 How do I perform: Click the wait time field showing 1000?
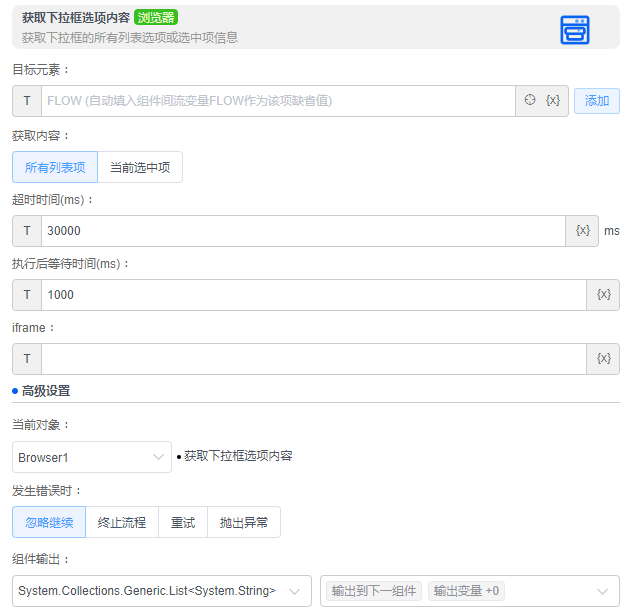314,295
